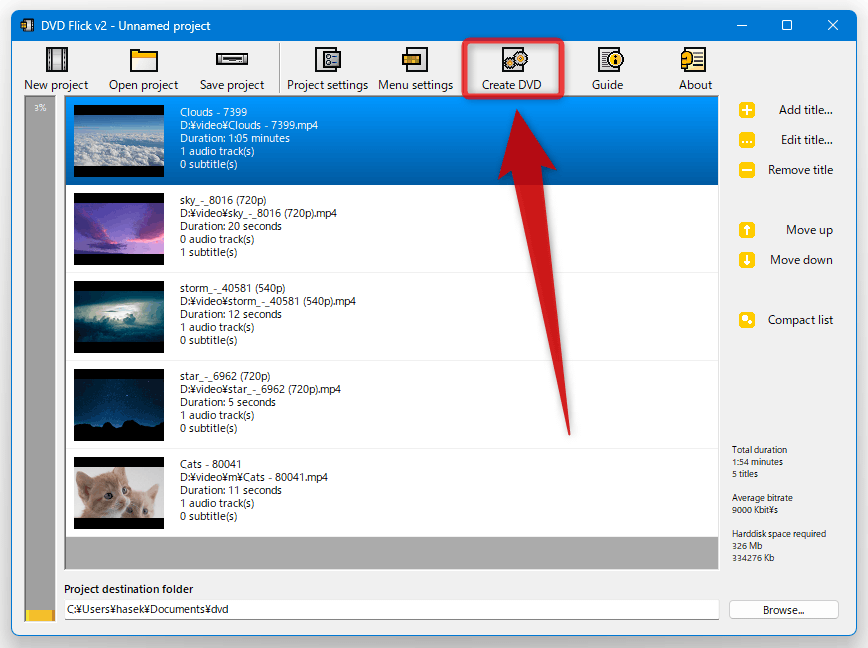Click 'Total duration' info text
This screenshot has width=868, height=648.
coord(759,450)
